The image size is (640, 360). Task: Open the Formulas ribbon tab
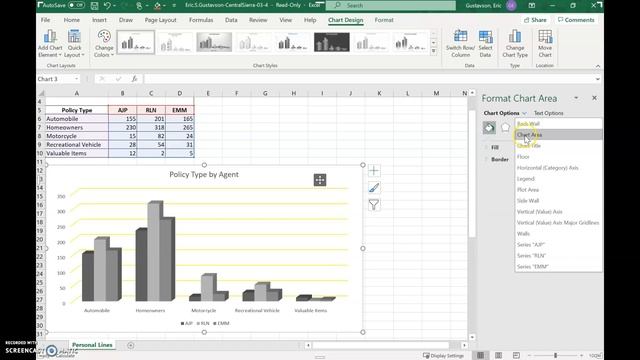pos(201,20)
